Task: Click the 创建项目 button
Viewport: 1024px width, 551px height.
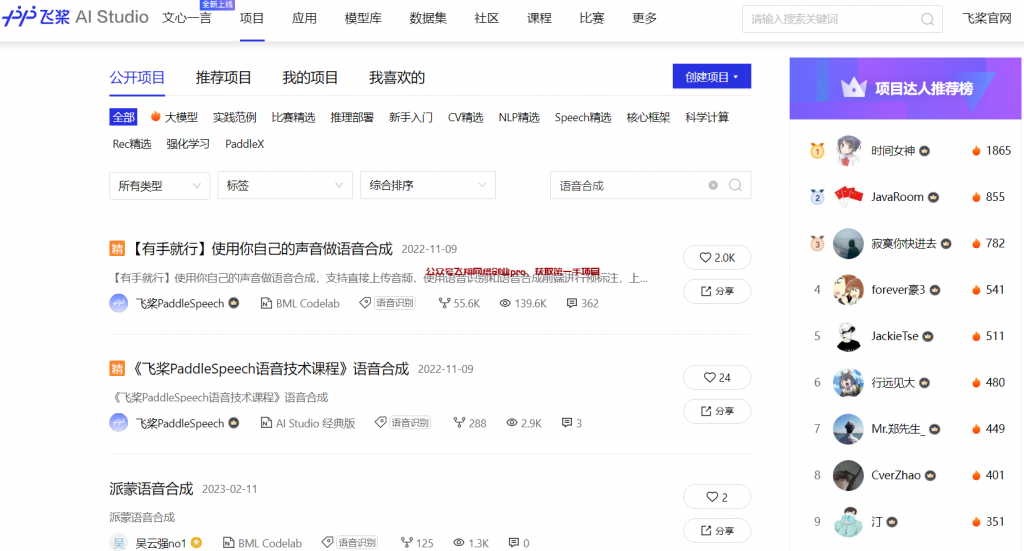Action: (711, 77)
